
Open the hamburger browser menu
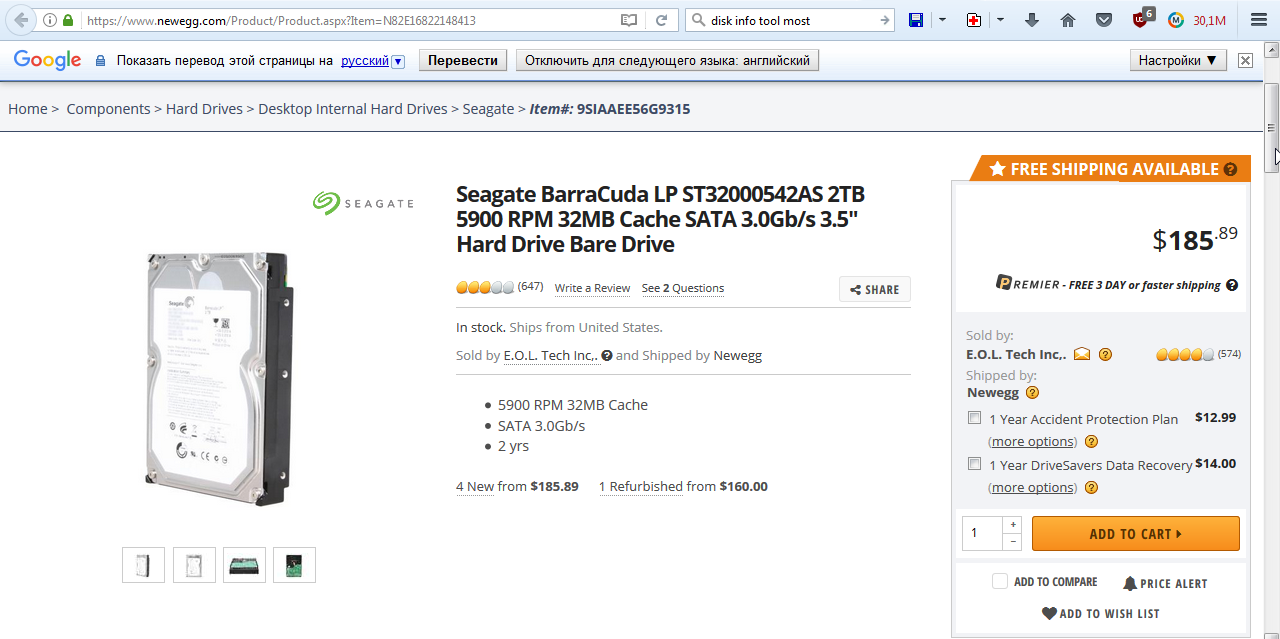coord(1258,20)
